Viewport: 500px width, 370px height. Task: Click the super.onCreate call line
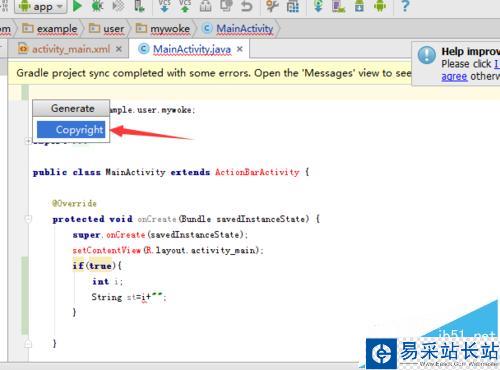pyautogui.click(x=160, y=235)
